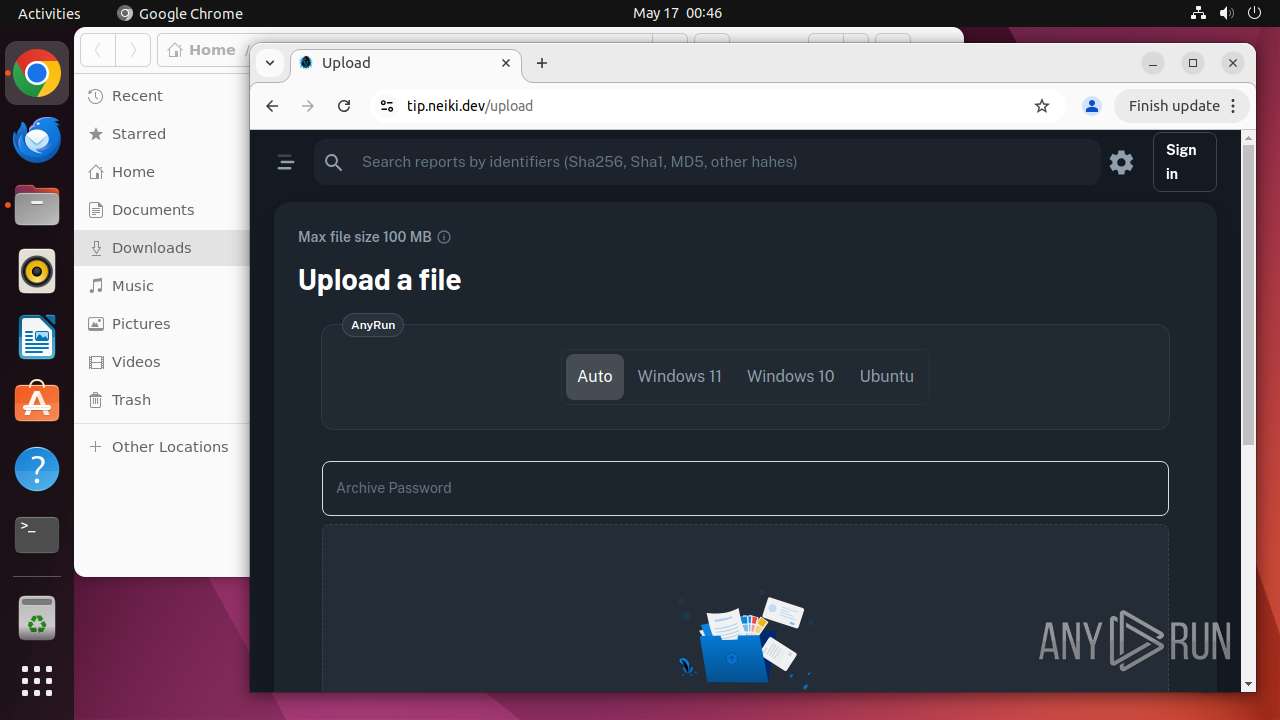Open Files app from the dock

click(37, 206)
